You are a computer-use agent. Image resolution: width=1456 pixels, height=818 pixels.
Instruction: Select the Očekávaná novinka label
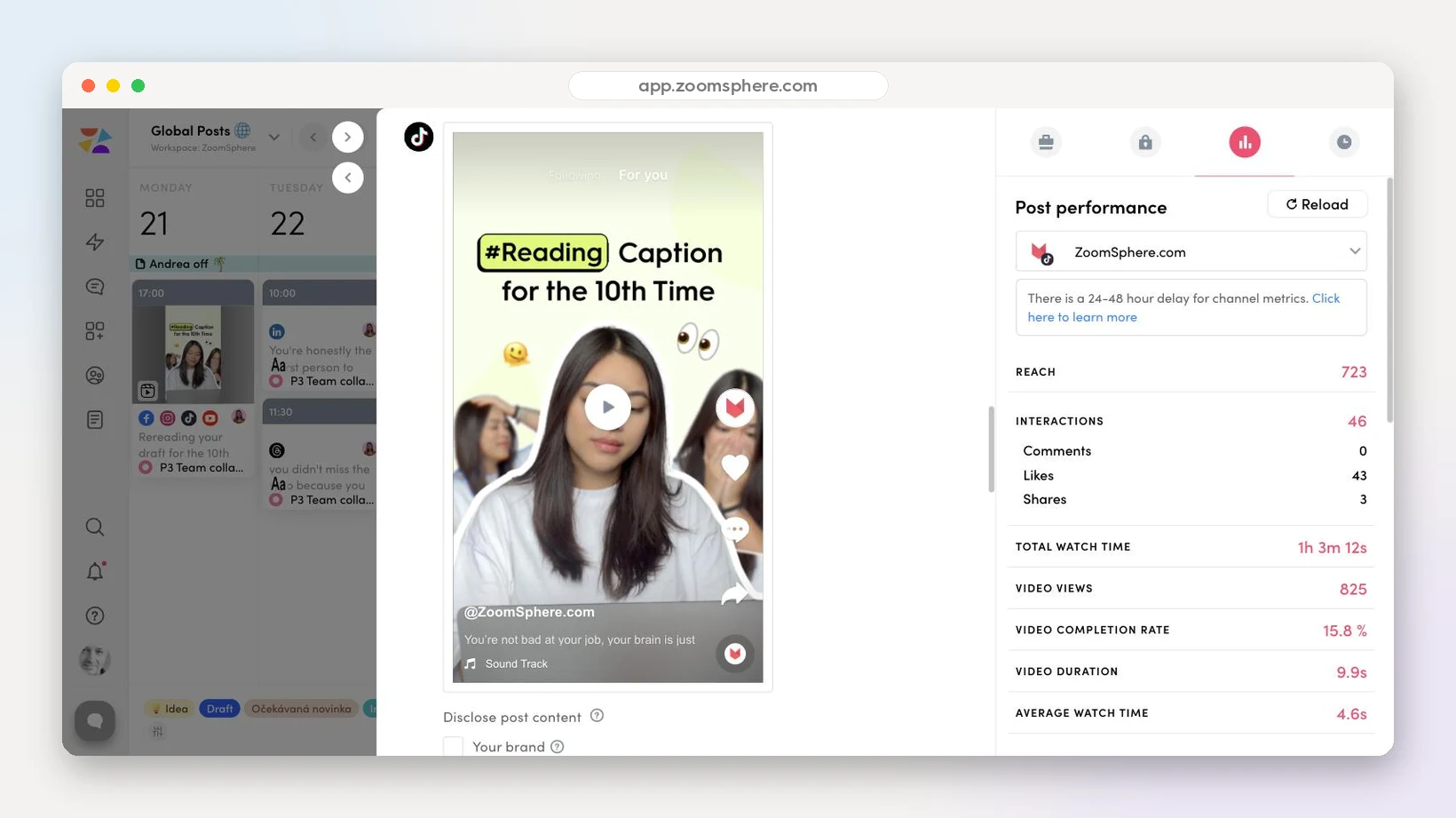pos(301,709)
